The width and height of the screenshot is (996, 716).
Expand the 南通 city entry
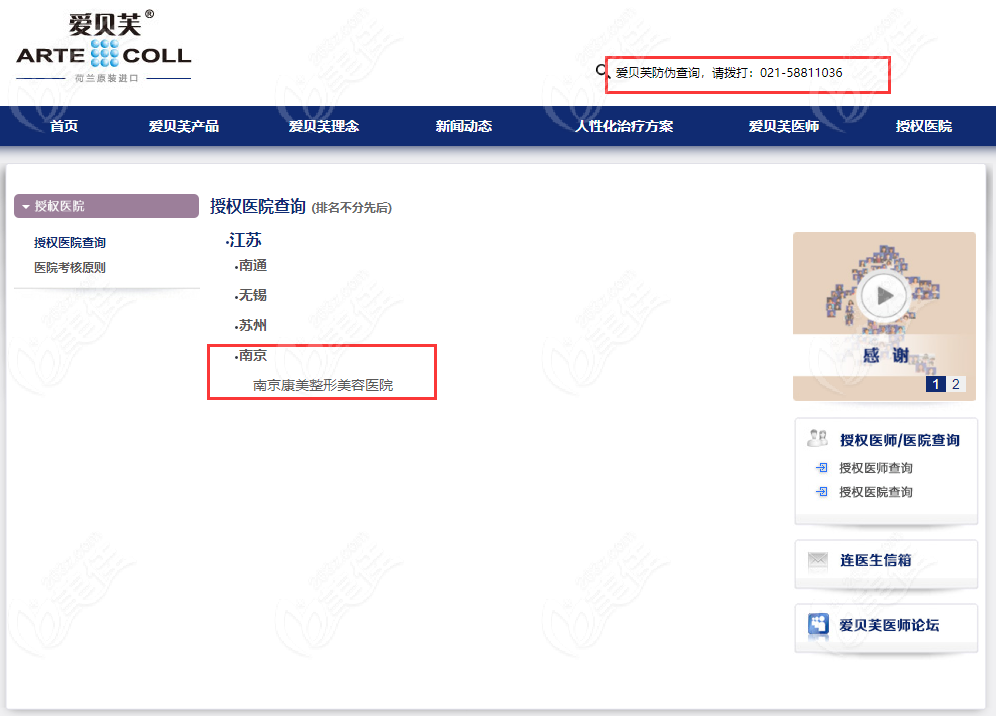point(251,266)
